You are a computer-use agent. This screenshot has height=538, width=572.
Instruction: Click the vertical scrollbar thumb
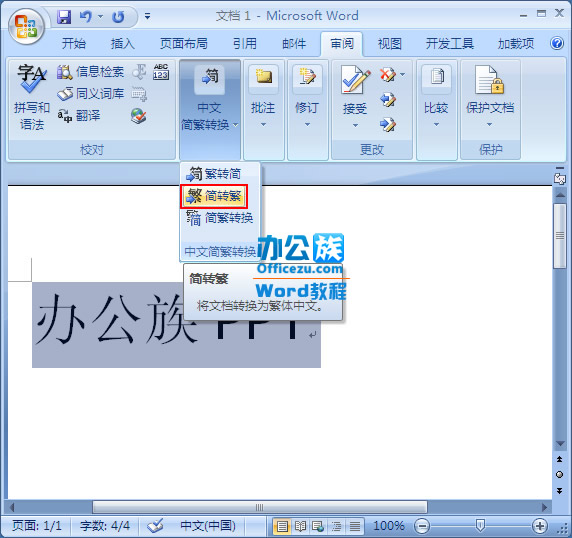tap(560, 236)
